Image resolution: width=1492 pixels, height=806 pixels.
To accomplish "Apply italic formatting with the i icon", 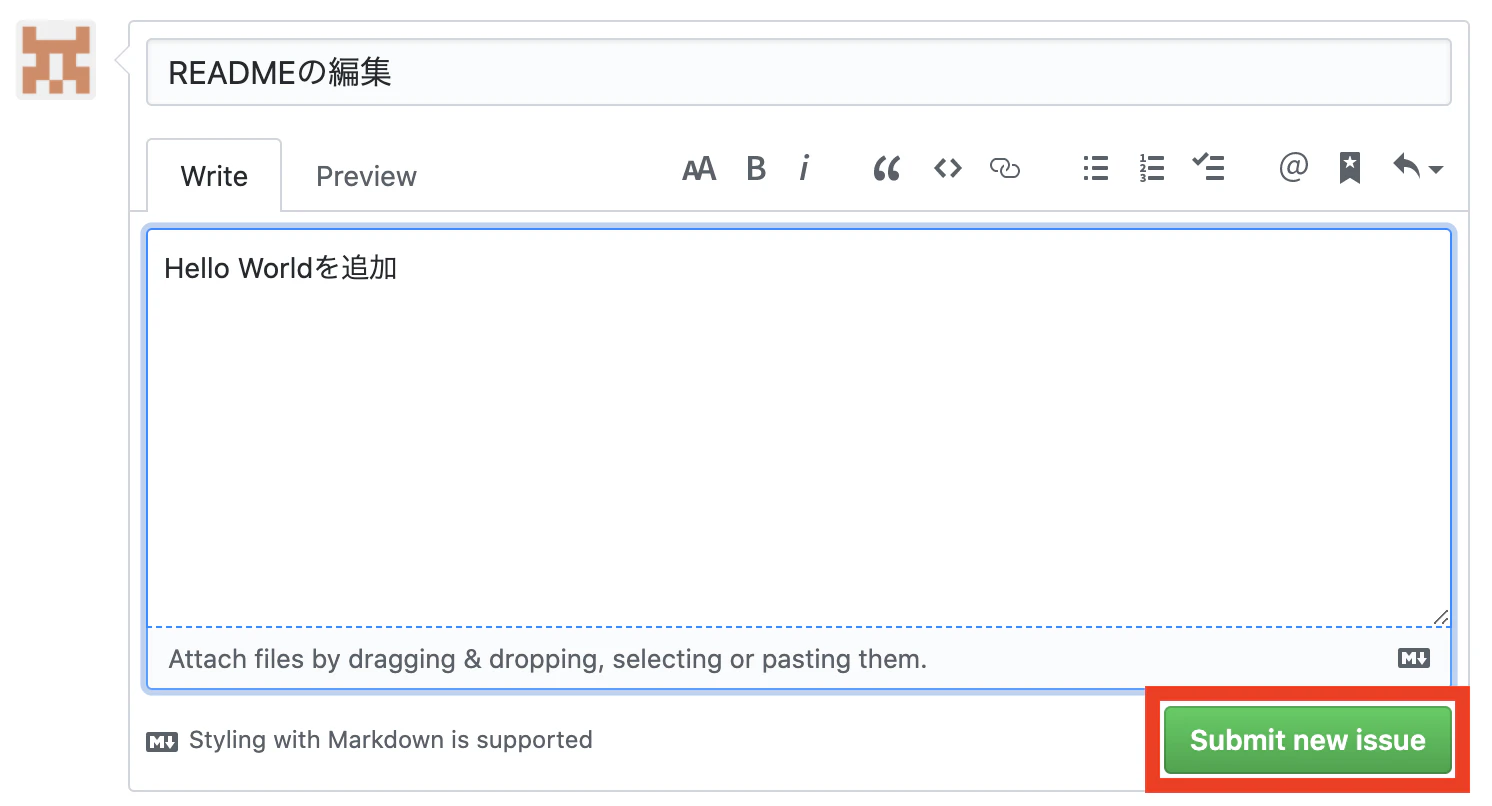I will (x=804, y=169).
